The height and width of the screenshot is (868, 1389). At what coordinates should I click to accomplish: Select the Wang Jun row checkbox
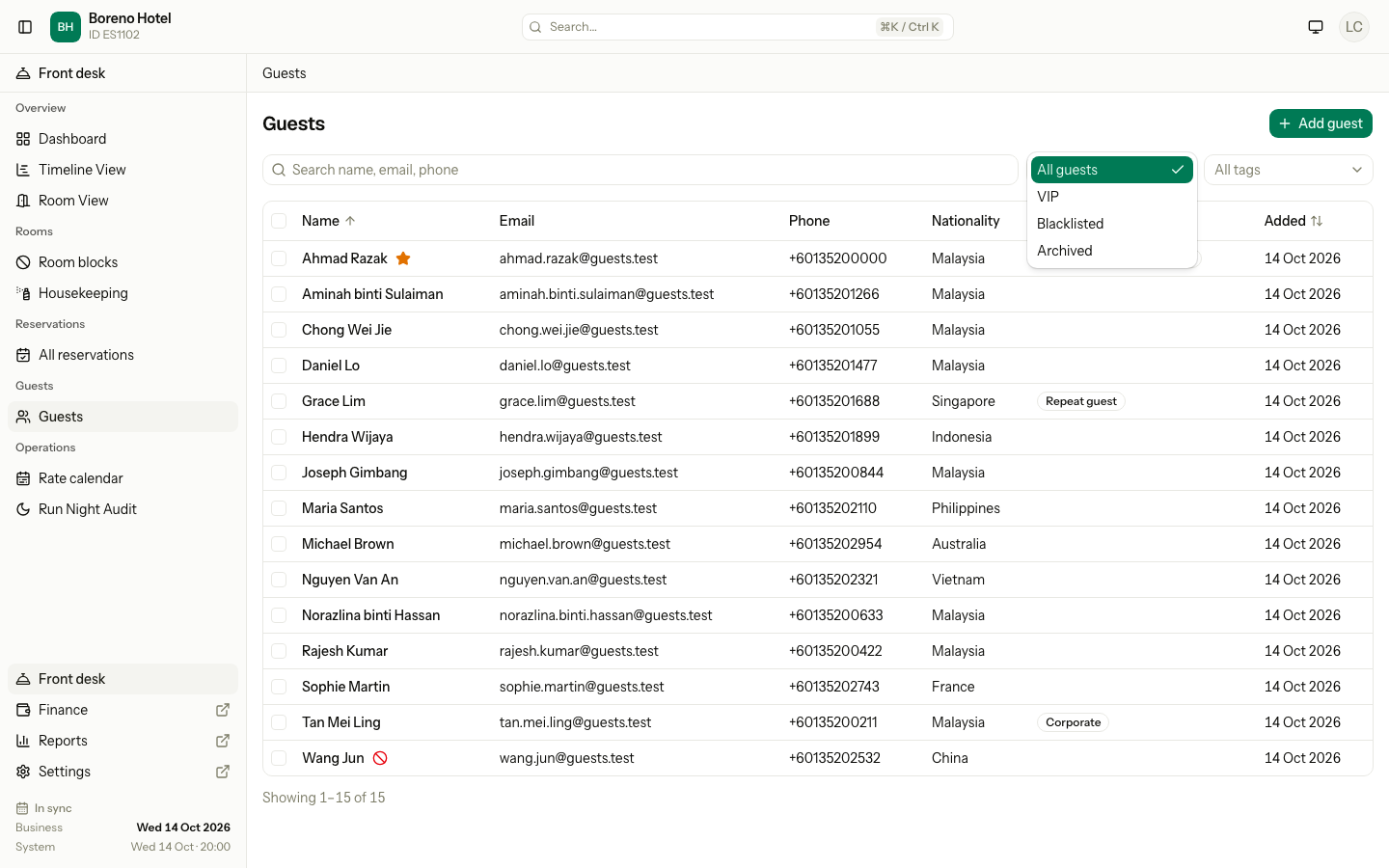tap(279, 758)
